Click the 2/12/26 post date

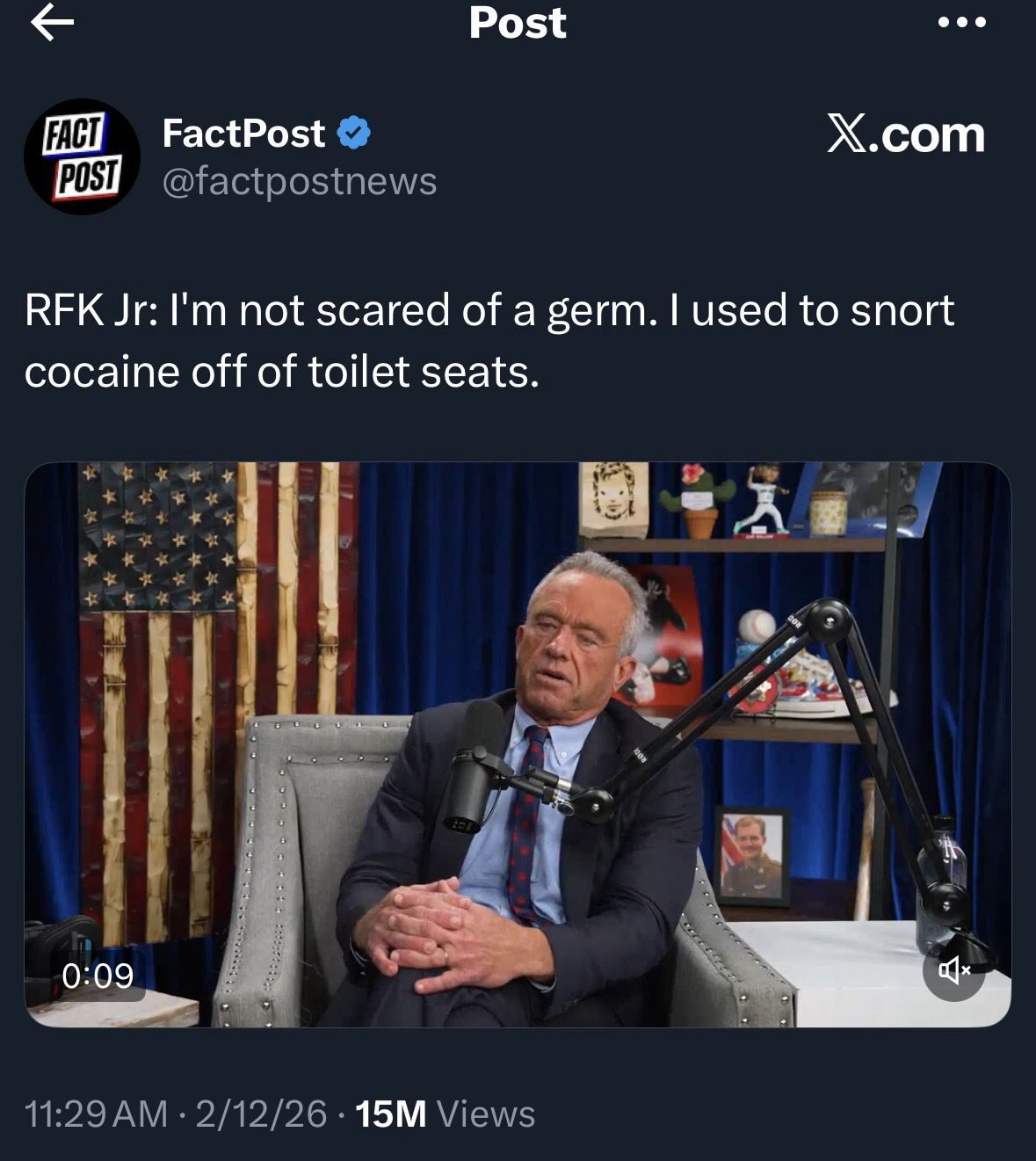261,1114
